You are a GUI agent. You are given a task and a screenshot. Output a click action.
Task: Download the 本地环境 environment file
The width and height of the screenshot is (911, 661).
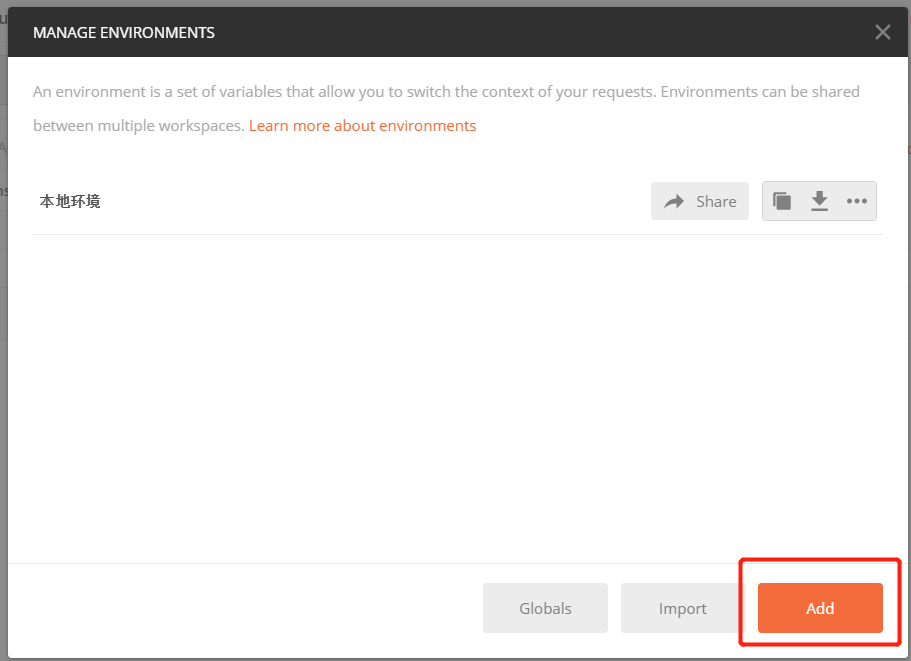(819, 201)
